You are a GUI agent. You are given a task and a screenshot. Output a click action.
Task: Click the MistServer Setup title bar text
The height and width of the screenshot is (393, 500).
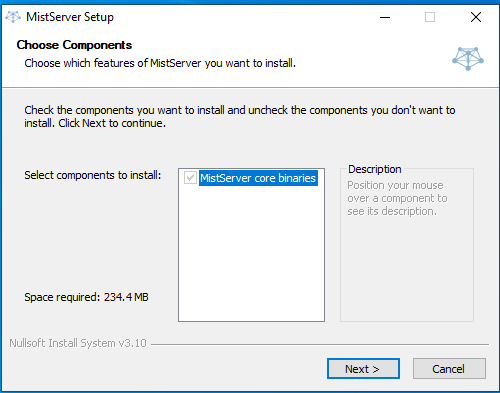pos(70,17)
